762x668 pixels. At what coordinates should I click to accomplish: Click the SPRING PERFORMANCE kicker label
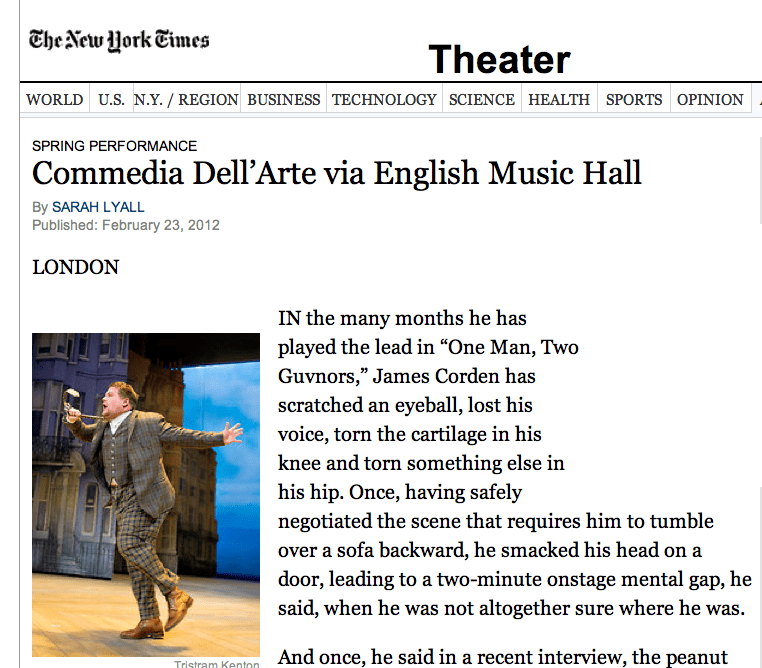[114, 146]
